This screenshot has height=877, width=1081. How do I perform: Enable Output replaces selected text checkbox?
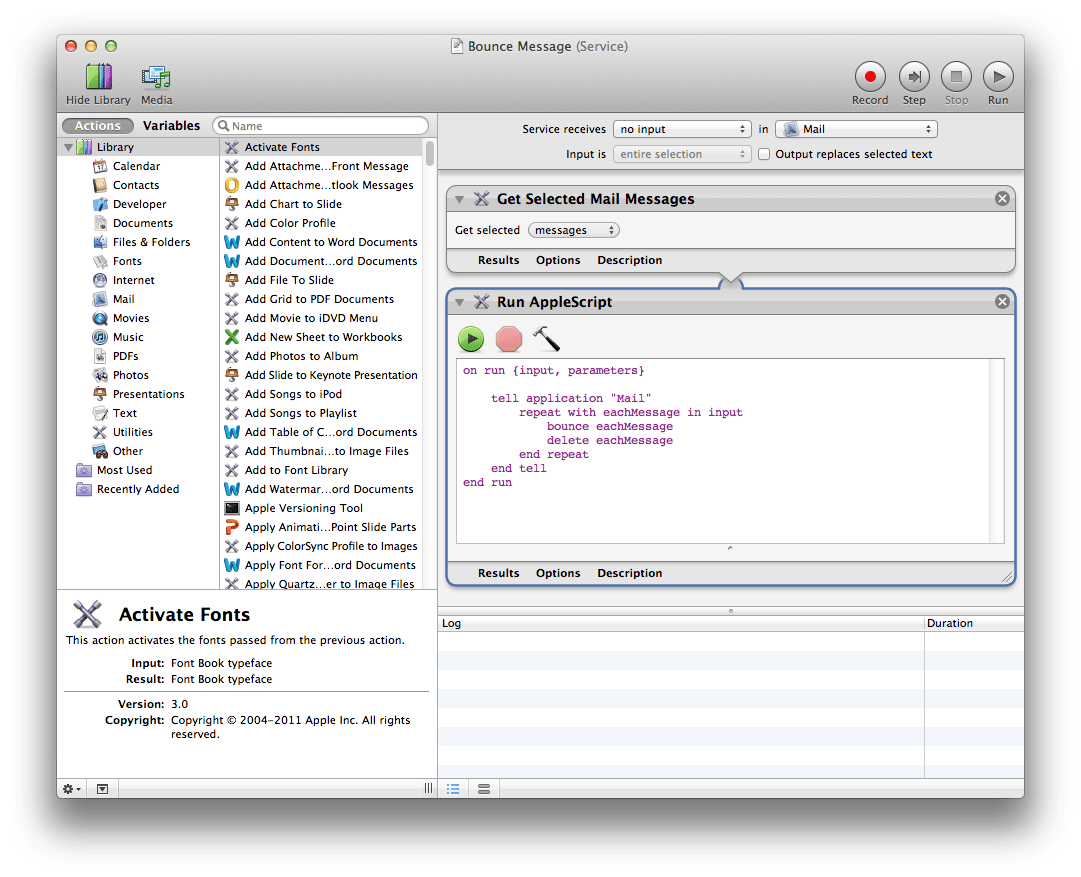[764, 154]
